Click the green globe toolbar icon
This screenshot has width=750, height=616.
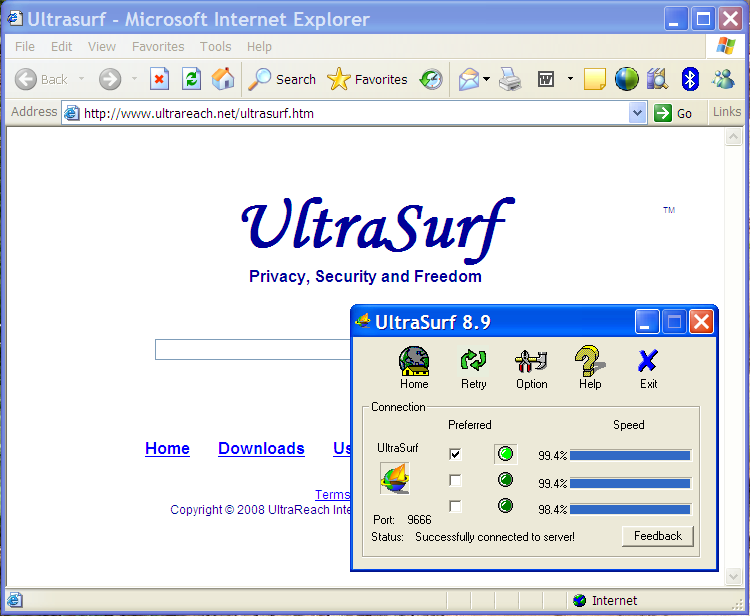point(627,79)
